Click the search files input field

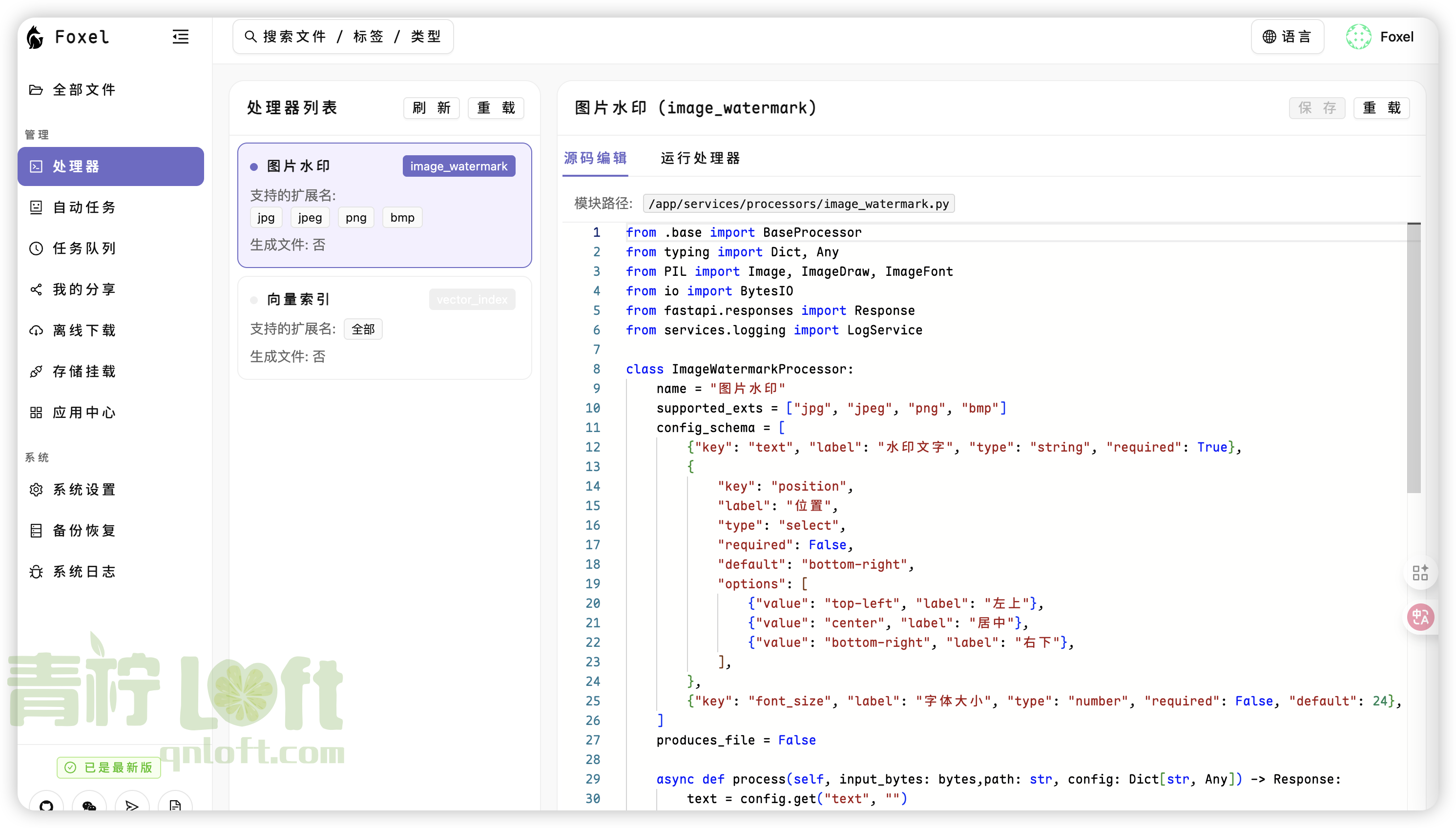[344, 37]
